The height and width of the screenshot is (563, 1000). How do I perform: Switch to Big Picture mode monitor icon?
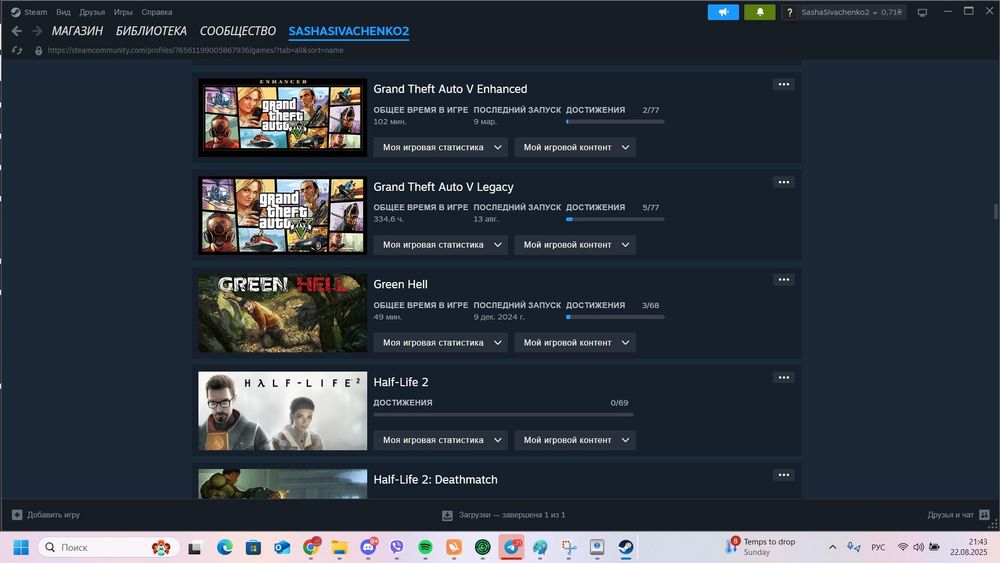[922, 12]
